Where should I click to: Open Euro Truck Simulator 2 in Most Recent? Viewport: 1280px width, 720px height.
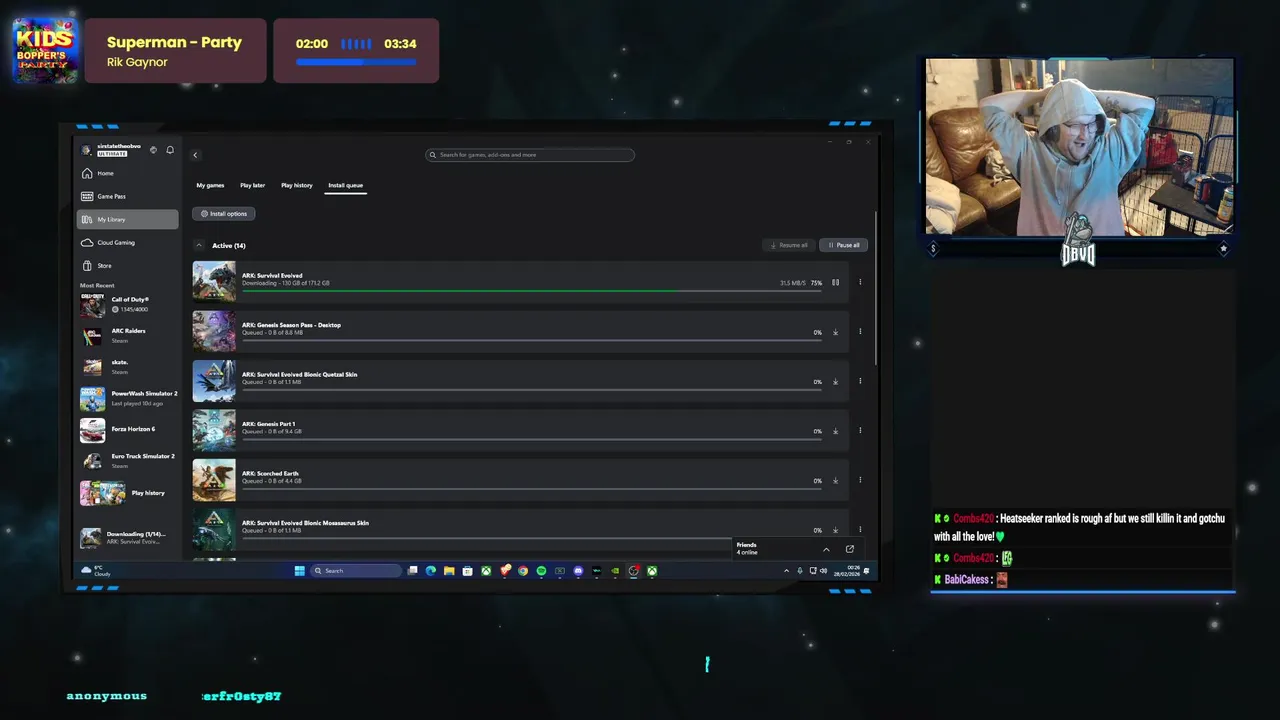click(x=128, y=460)
